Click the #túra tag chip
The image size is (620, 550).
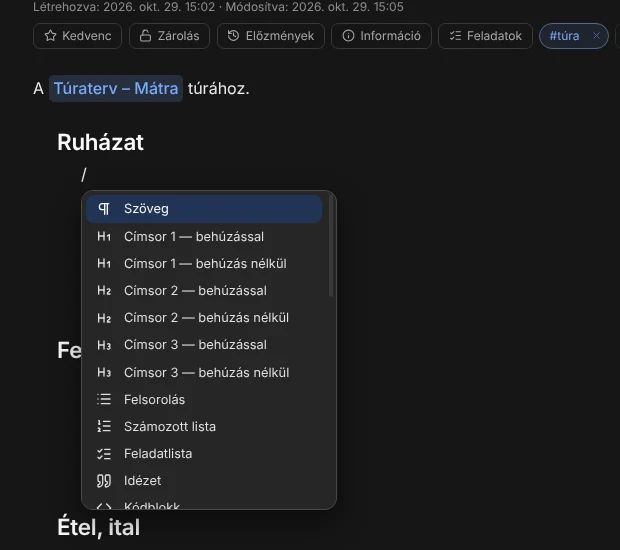coord(565,36)
